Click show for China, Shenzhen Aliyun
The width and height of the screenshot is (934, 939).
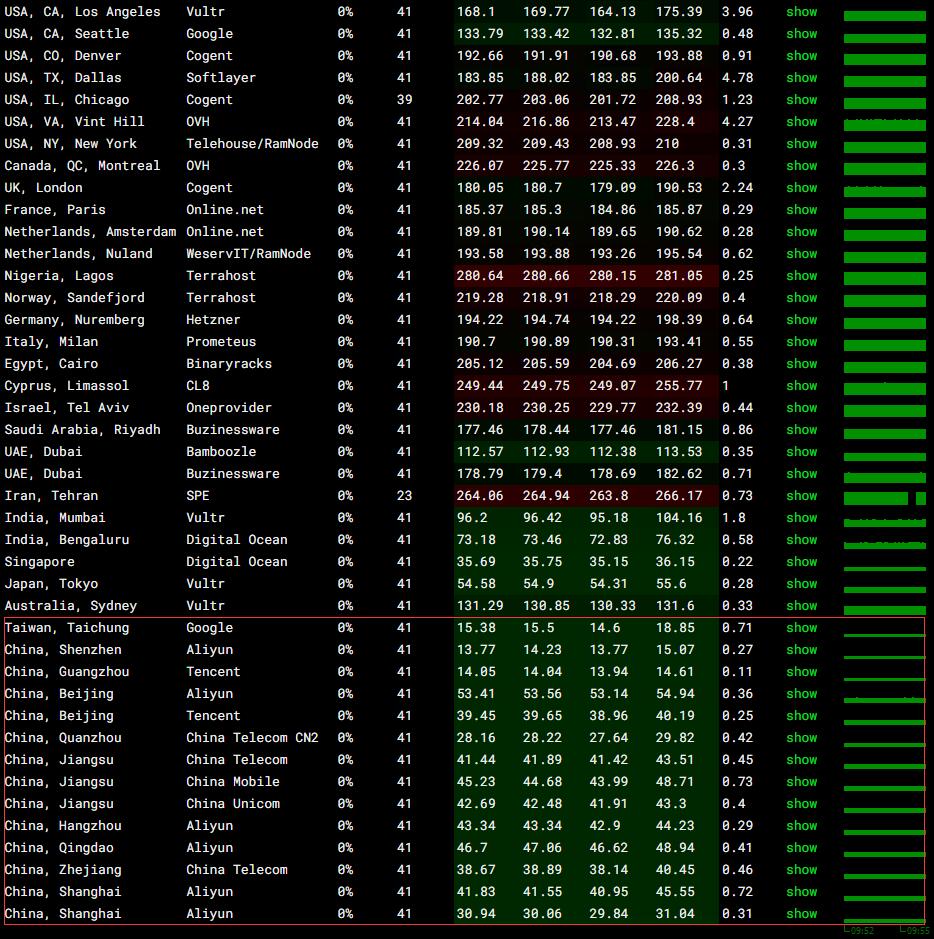coord(801,650)
